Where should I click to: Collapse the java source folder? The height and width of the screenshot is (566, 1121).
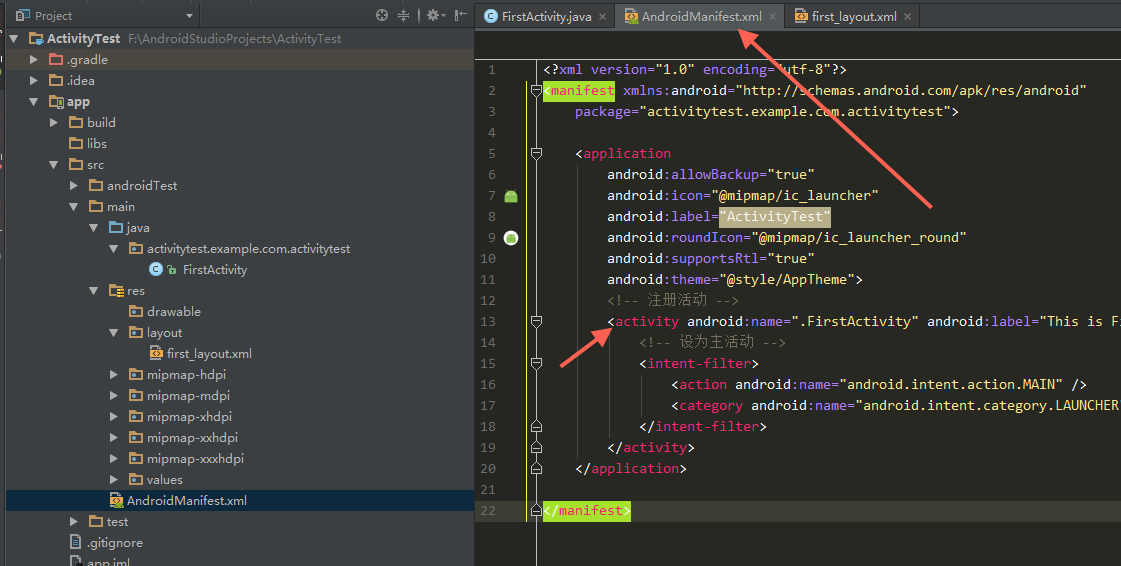click(94, 228)
